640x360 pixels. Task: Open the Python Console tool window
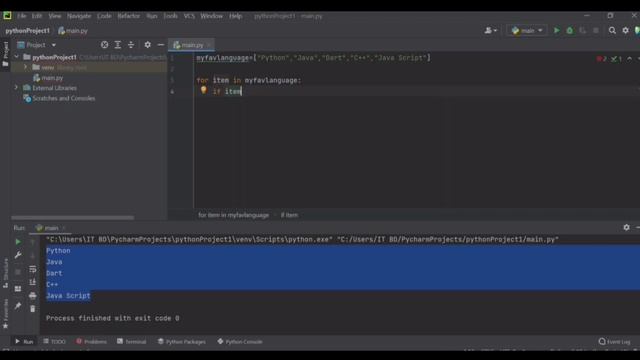(240, 341)
